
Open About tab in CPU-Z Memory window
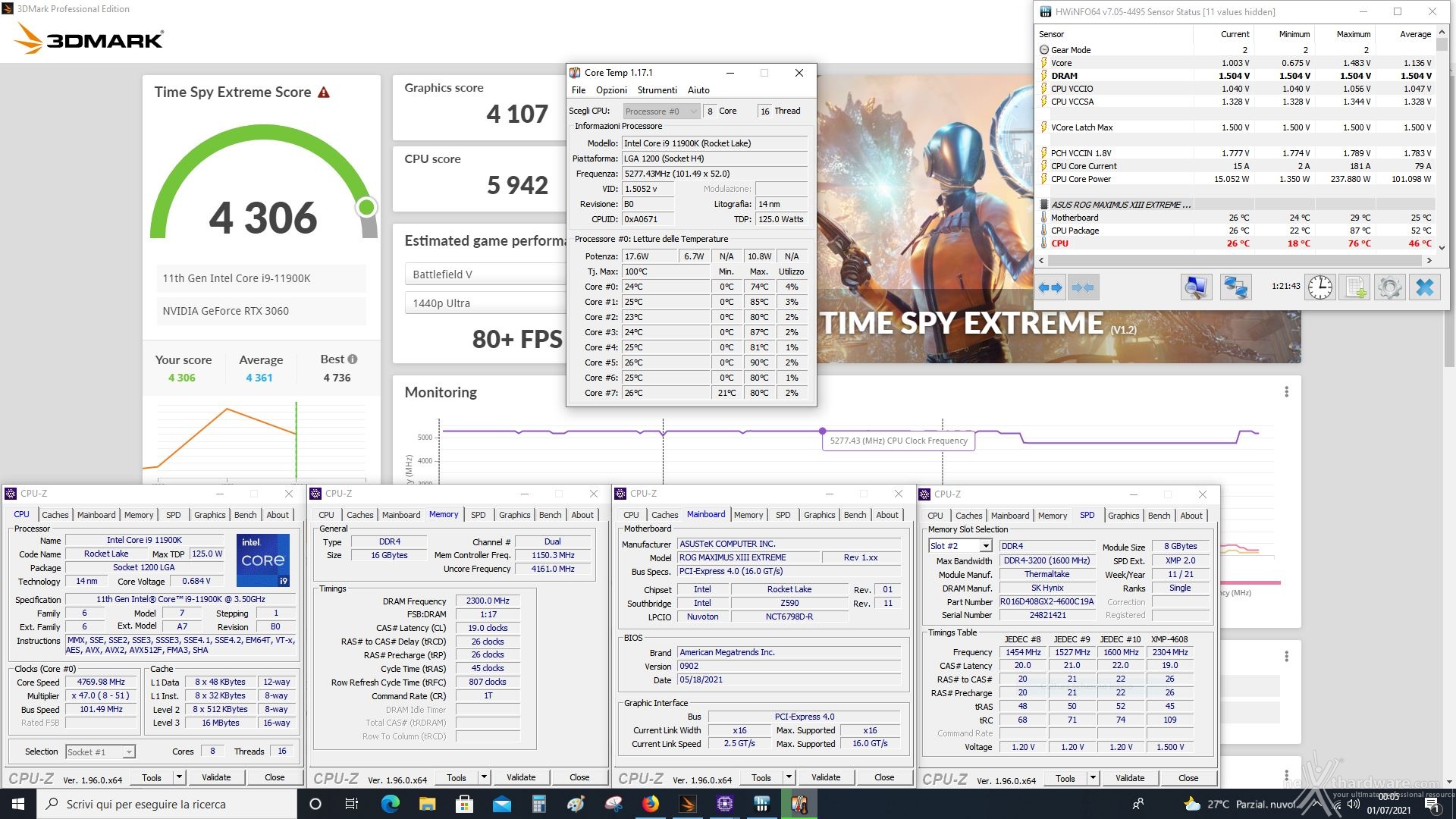coord(582,515)
